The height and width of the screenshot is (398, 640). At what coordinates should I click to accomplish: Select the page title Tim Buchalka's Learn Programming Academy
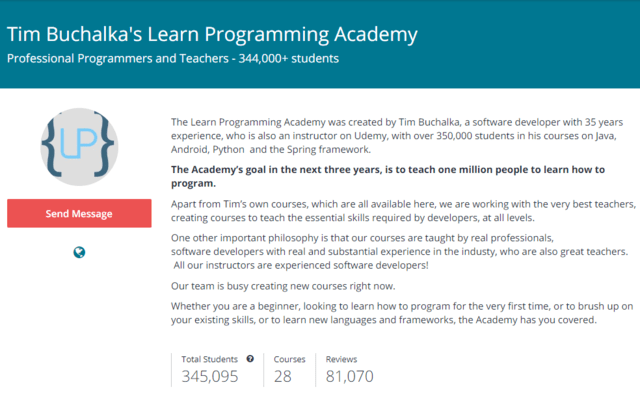point(212,34)
